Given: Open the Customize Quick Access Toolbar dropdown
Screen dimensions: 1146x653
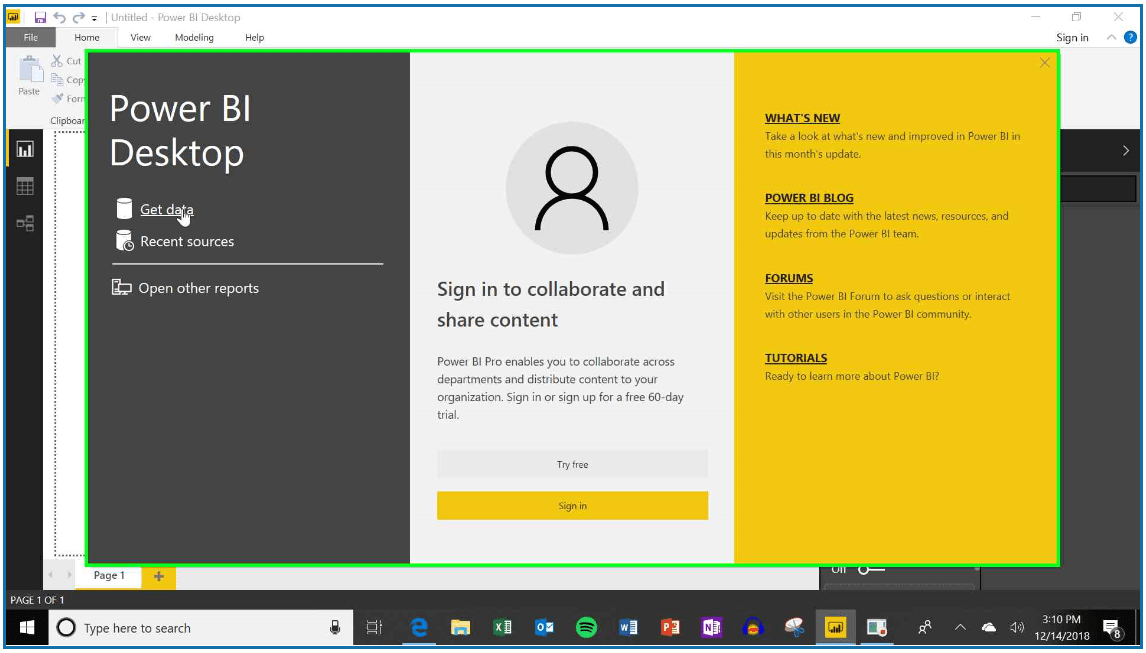Looking at the screenshot, I should tap(94, 18).
